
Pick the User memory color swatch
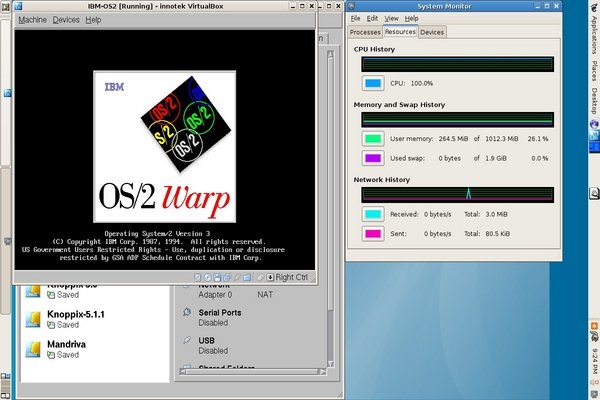pos(373,138)
